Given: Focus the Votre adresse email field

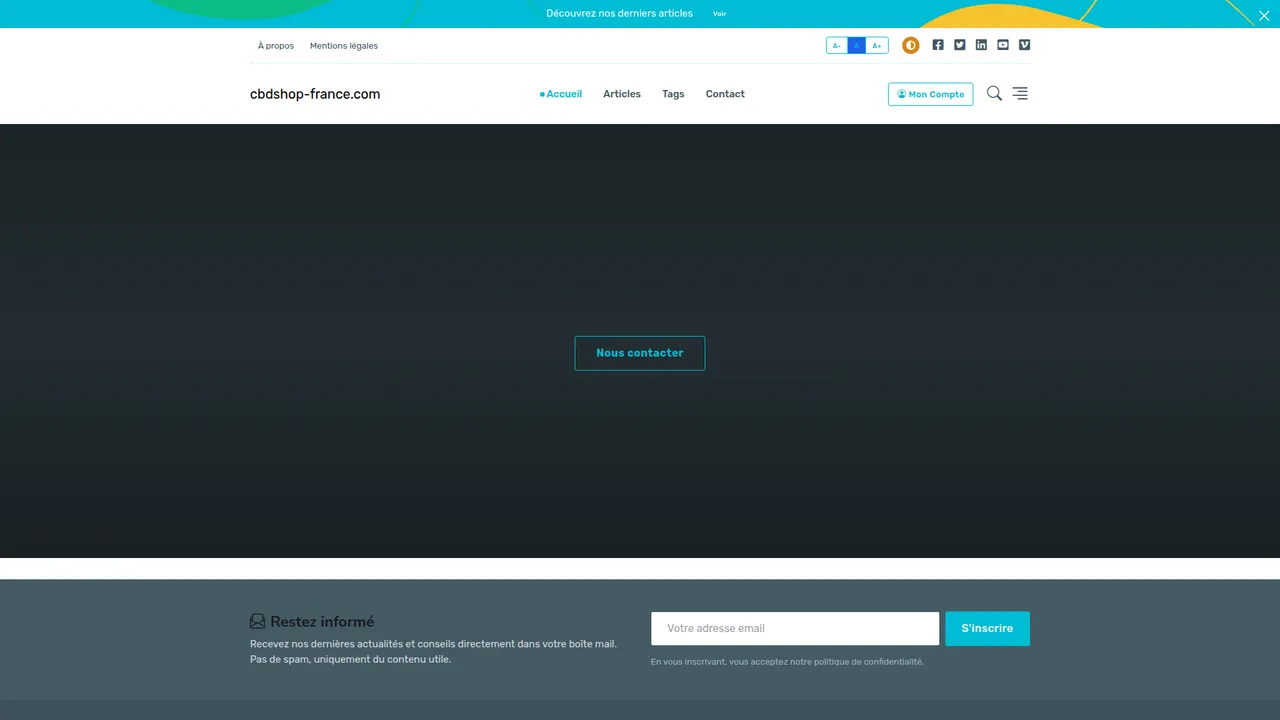Looking at the screenshot, I should coord(795,628).
